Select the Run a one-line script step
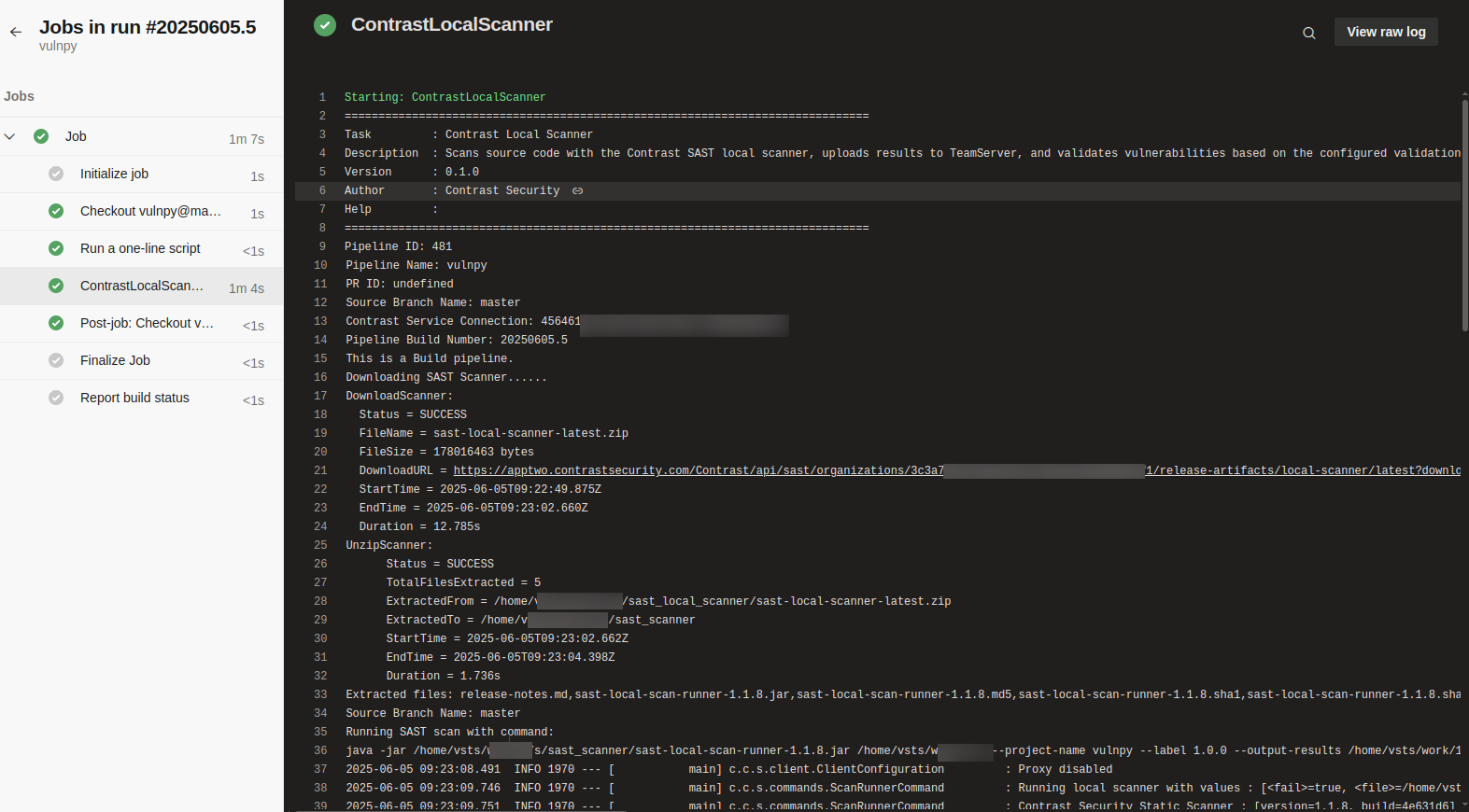Image resolution: width=1469 pixels, height=812 pixels. pyautogui.click(x=140, y=248)
